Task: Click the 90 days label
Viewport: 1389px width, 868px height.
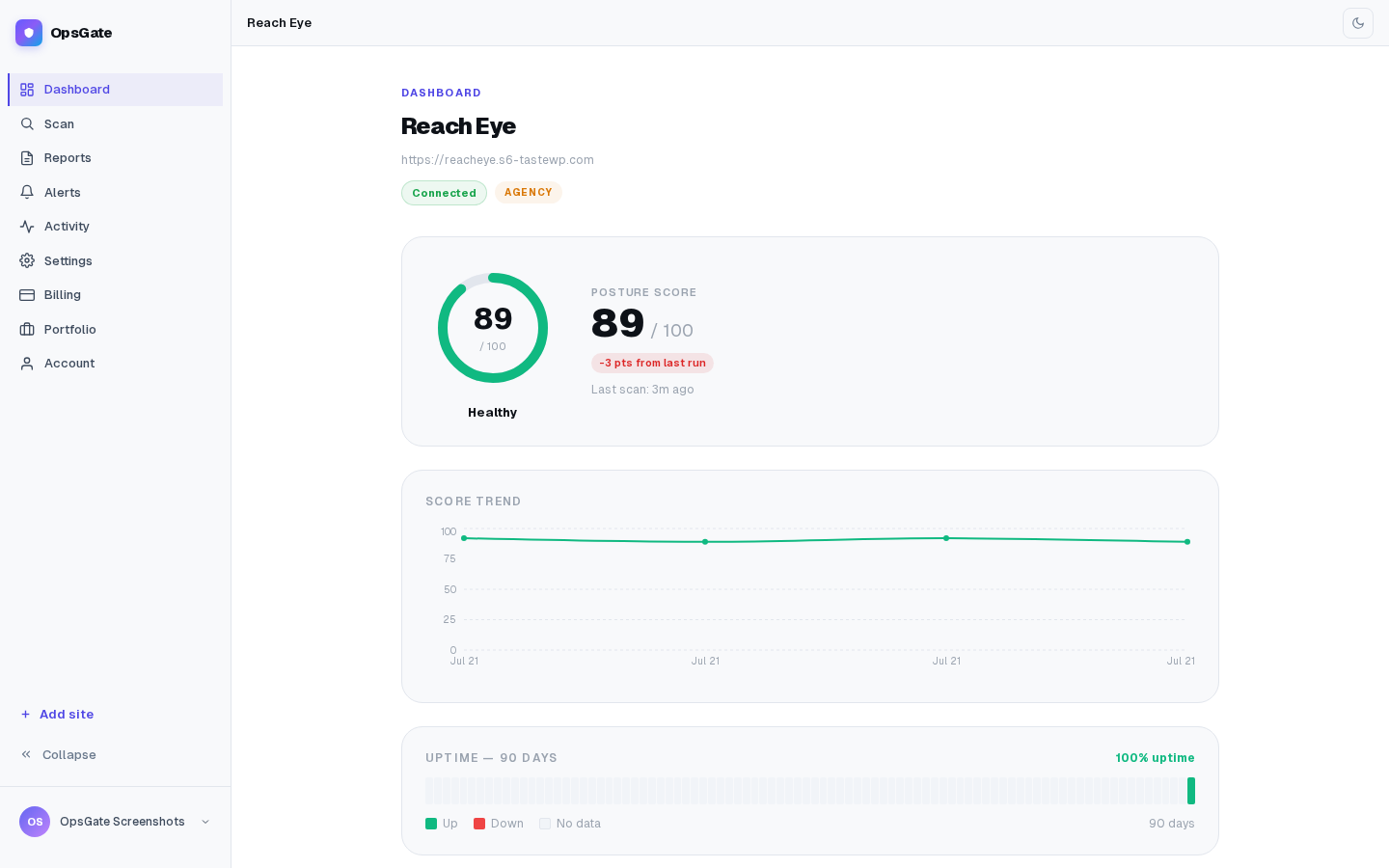Action: pos(1172,824)
